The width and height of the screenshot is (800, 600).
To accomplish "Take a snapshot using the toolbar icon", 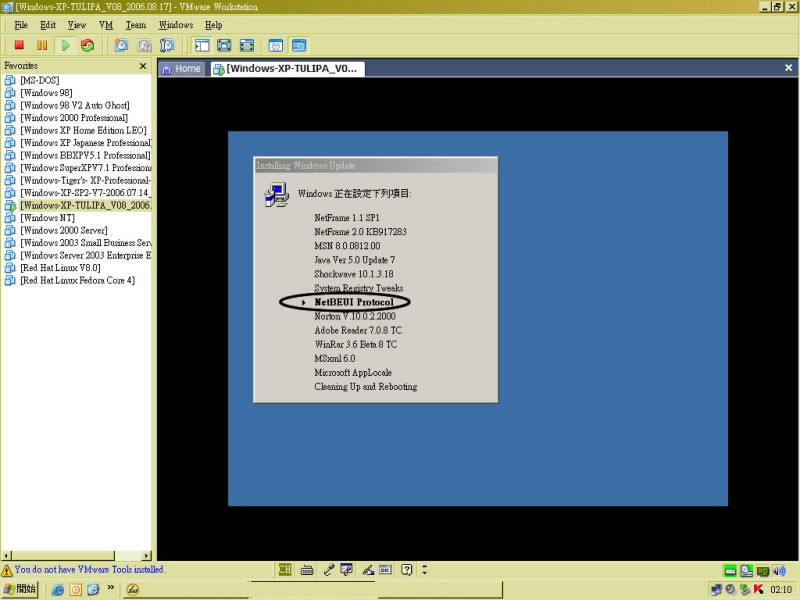I will [x=121, y=45].
